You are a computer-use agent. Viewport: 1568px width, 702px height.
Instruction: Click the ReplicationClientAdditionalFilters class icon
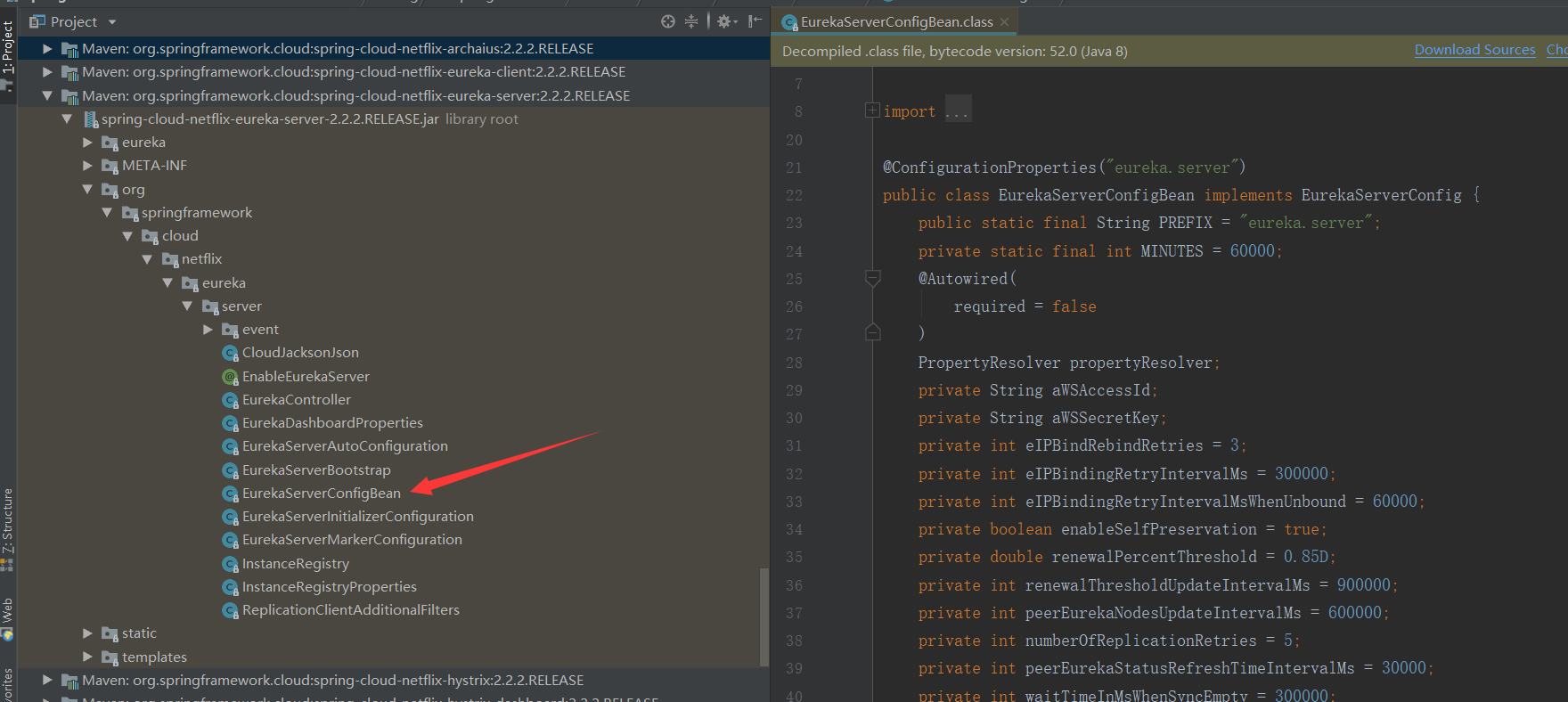230,610
